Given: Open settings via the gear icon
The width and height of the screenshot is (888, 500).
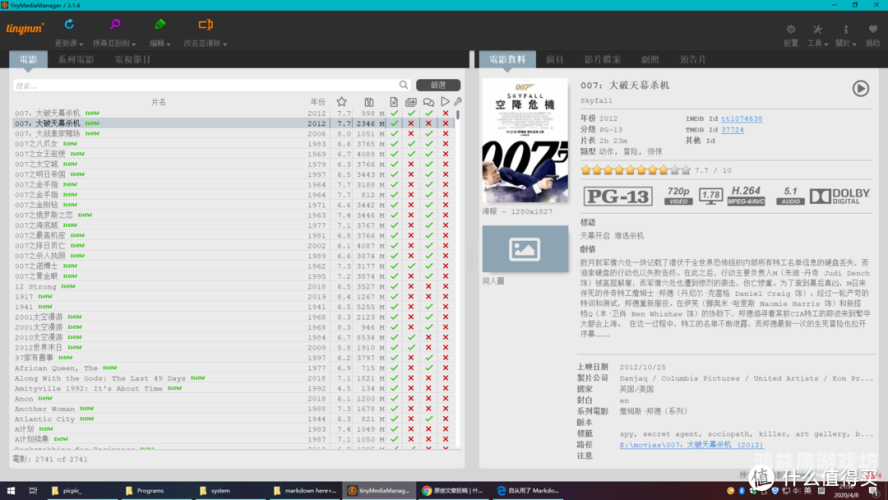Looking at the screenshot, I should coord(791,29).
